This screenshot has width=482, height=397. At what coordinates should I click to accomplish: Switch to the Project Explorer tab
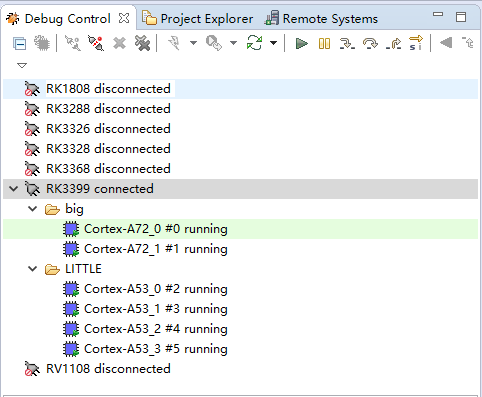click(x=198, y=19)
